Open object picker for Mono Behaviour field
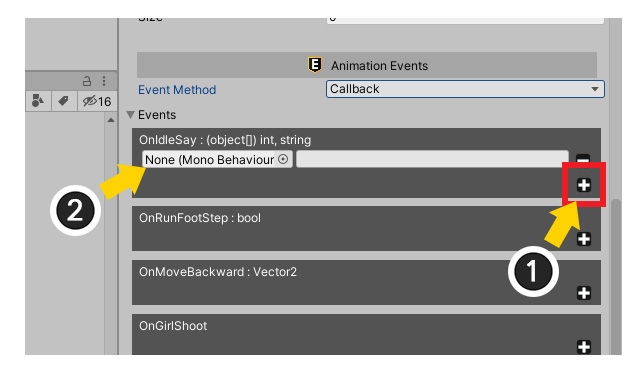 [283, 159]
